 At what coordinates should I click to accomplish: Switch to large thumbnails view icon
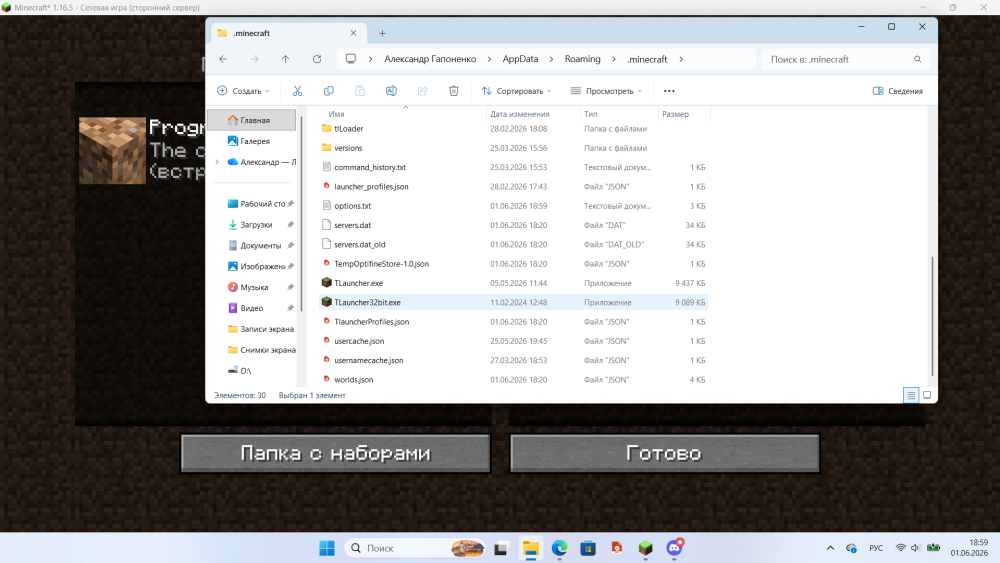pyautogui.click(x=927, y=395)
